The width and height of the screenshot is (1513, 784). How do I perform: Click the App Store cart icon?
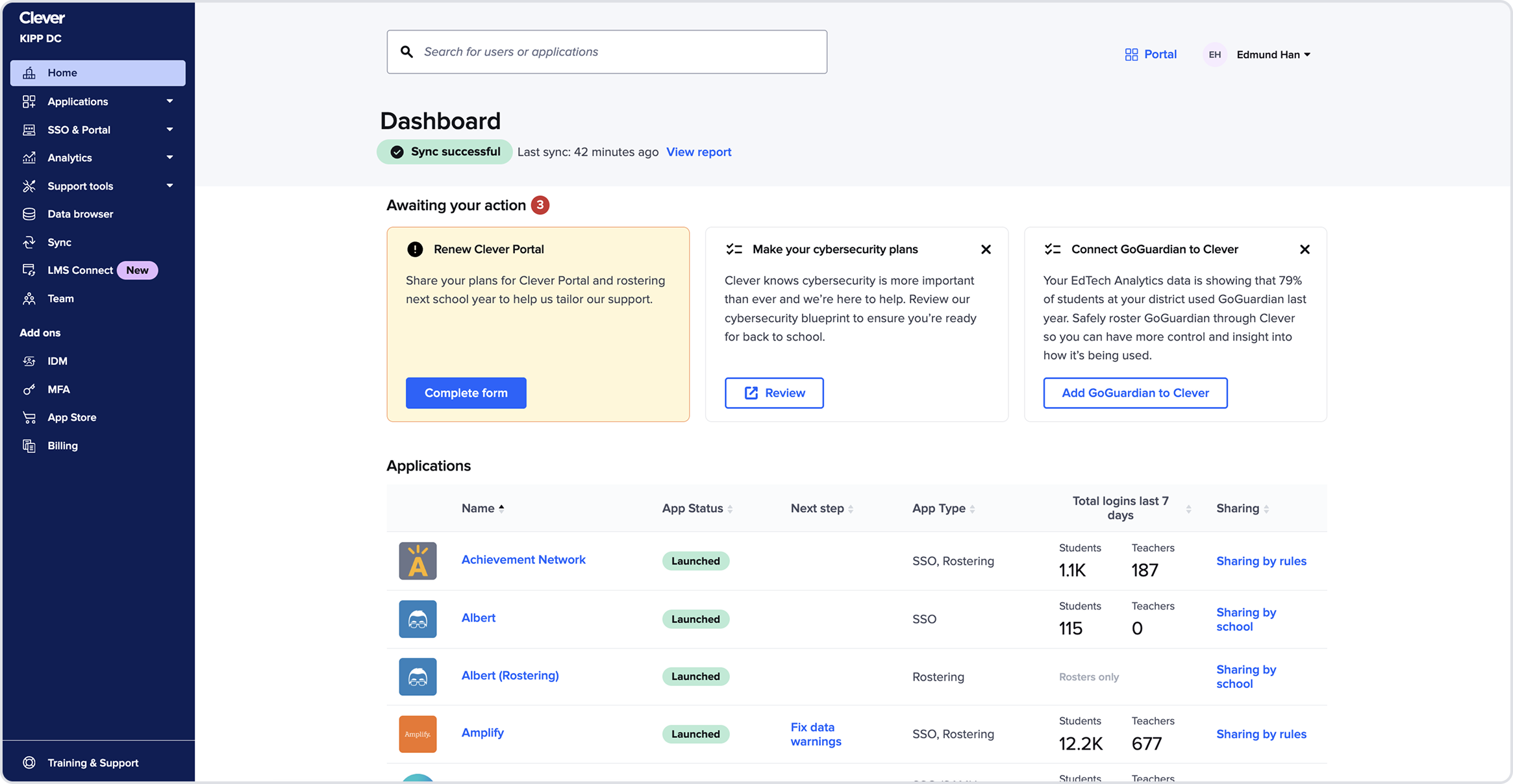[29, 417]
